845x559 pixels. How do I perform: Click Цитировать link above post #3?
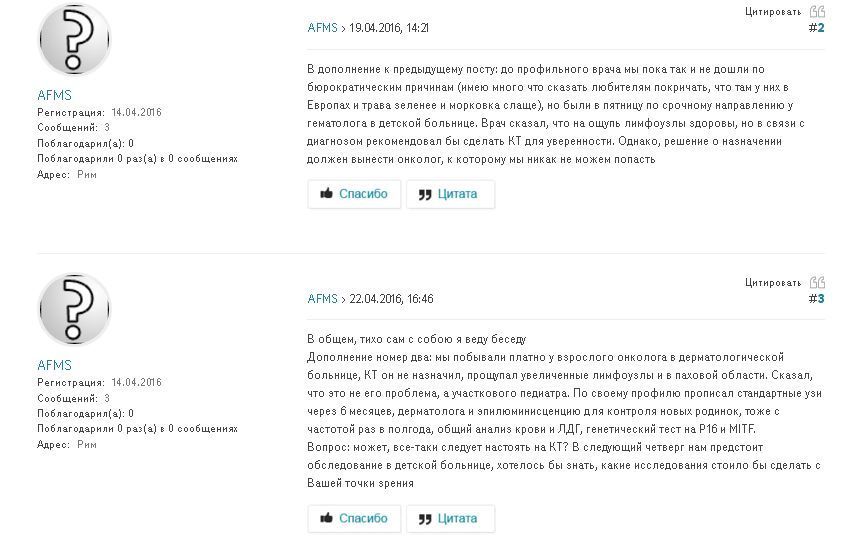(773, 282)
